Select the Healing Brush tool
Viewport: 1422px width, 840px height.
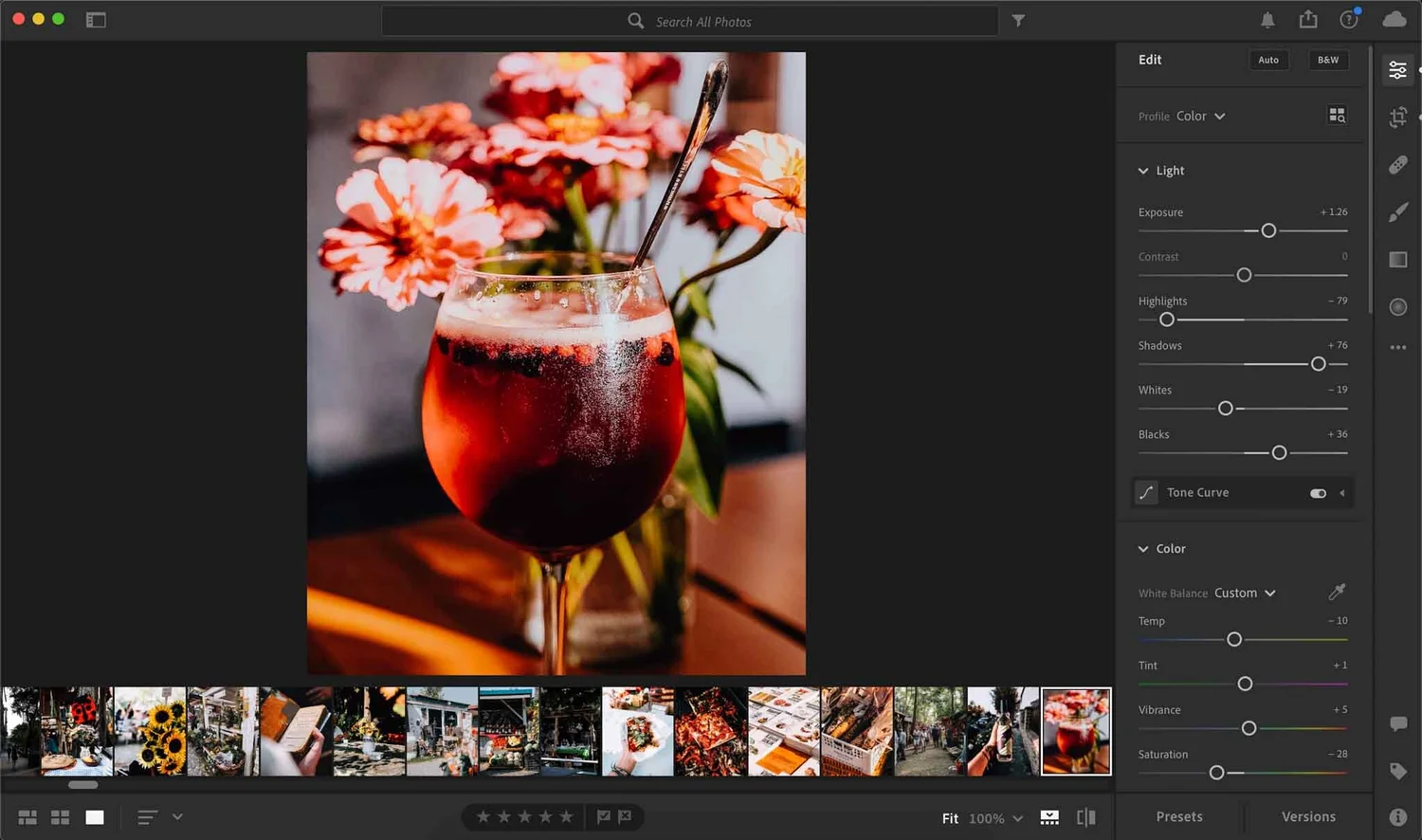coord(1397,164)
